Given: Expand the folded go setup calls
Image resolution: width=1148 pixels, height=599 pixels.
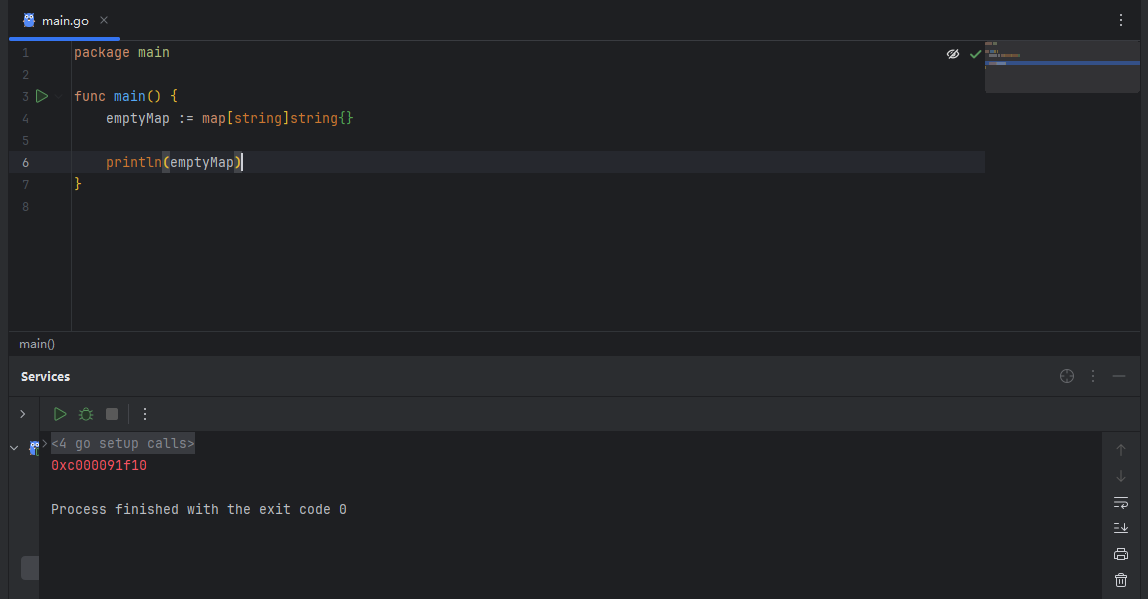Looking at the screenshot, I should [122, 443].
